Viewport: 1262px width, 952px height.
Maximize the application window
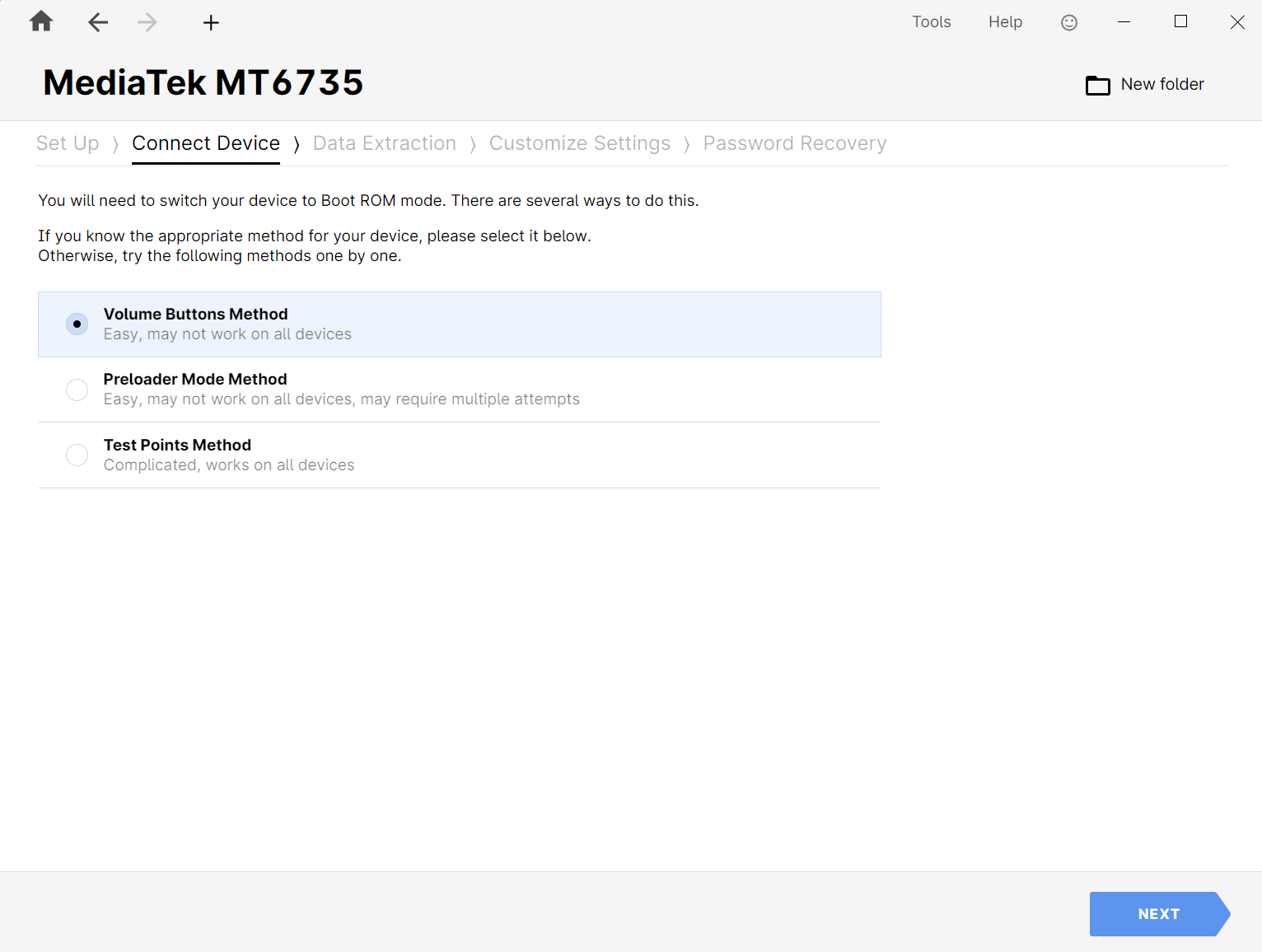pos(1180,21)
